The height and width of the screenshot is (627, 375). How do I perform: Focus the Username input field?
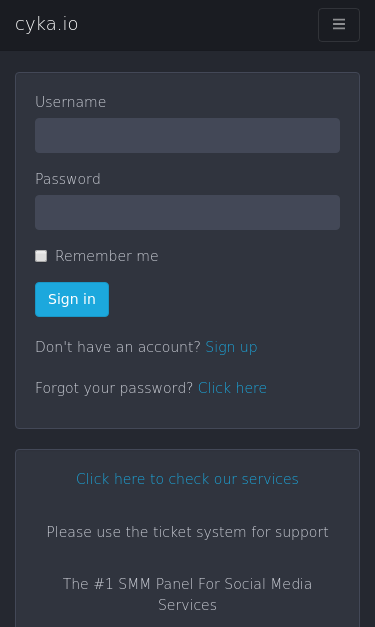click(188, 136)
